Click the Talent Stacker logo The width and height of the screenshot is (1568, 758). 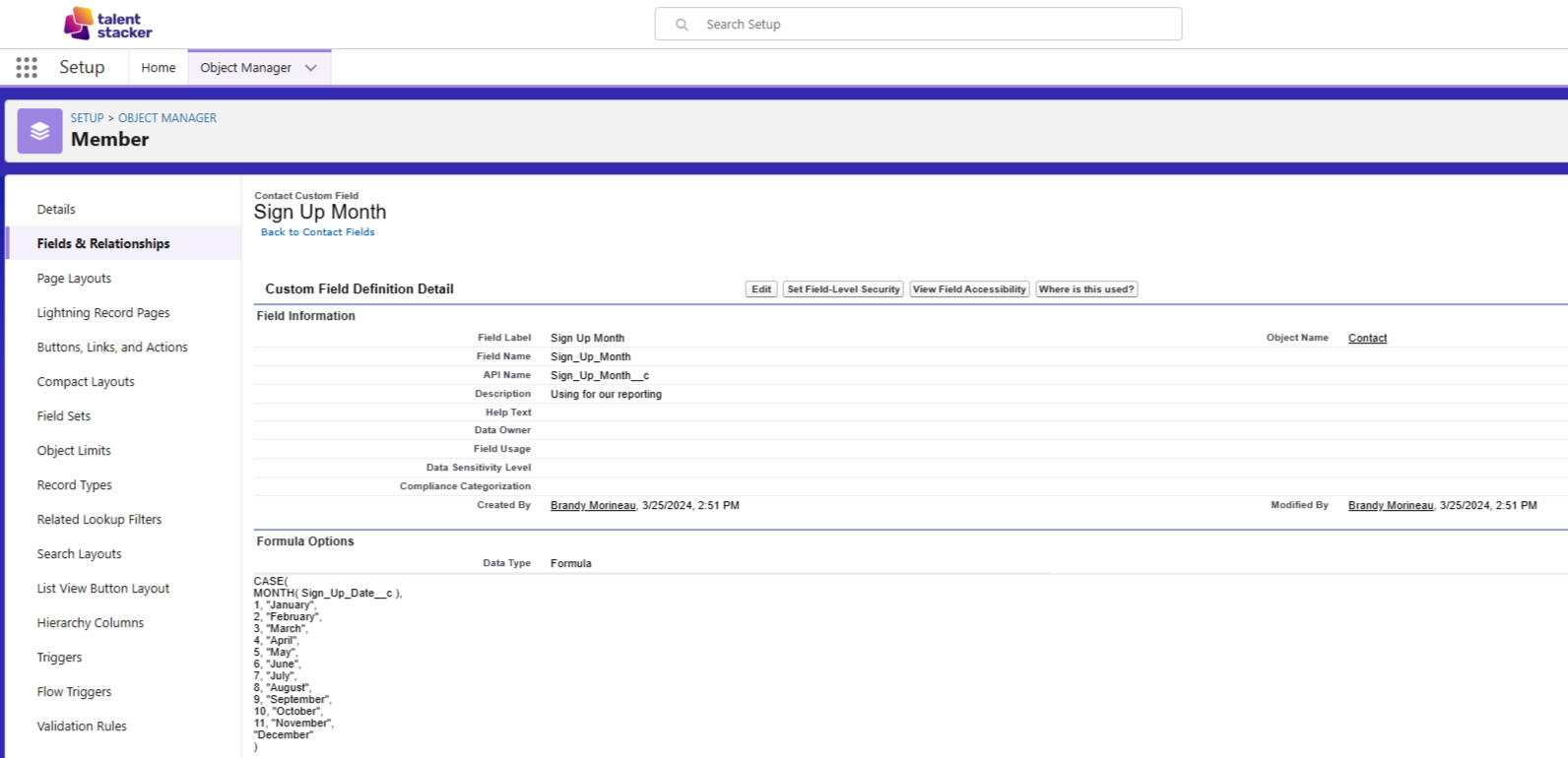[x=108, y=25]
